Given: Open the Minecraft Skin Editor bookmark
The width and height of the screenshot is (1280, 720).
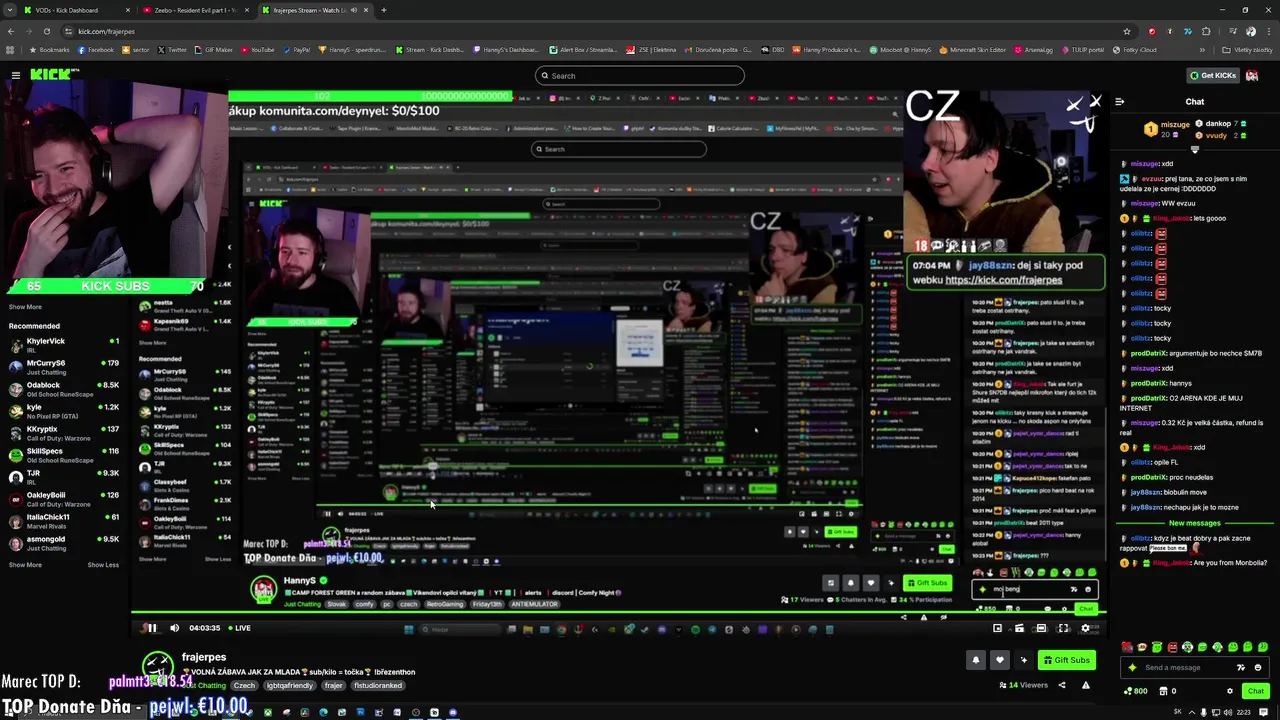Looking at the screenshot, I should point(973,49).
